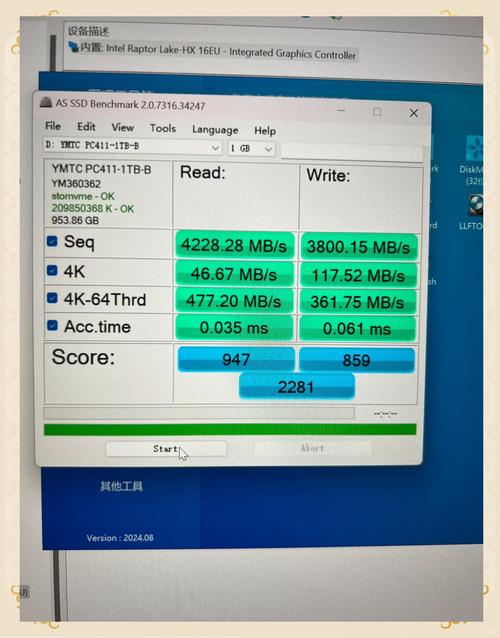Click the YM360362 firmware text
This screenshot has width=500, height=638.
[x=76, y=184]
